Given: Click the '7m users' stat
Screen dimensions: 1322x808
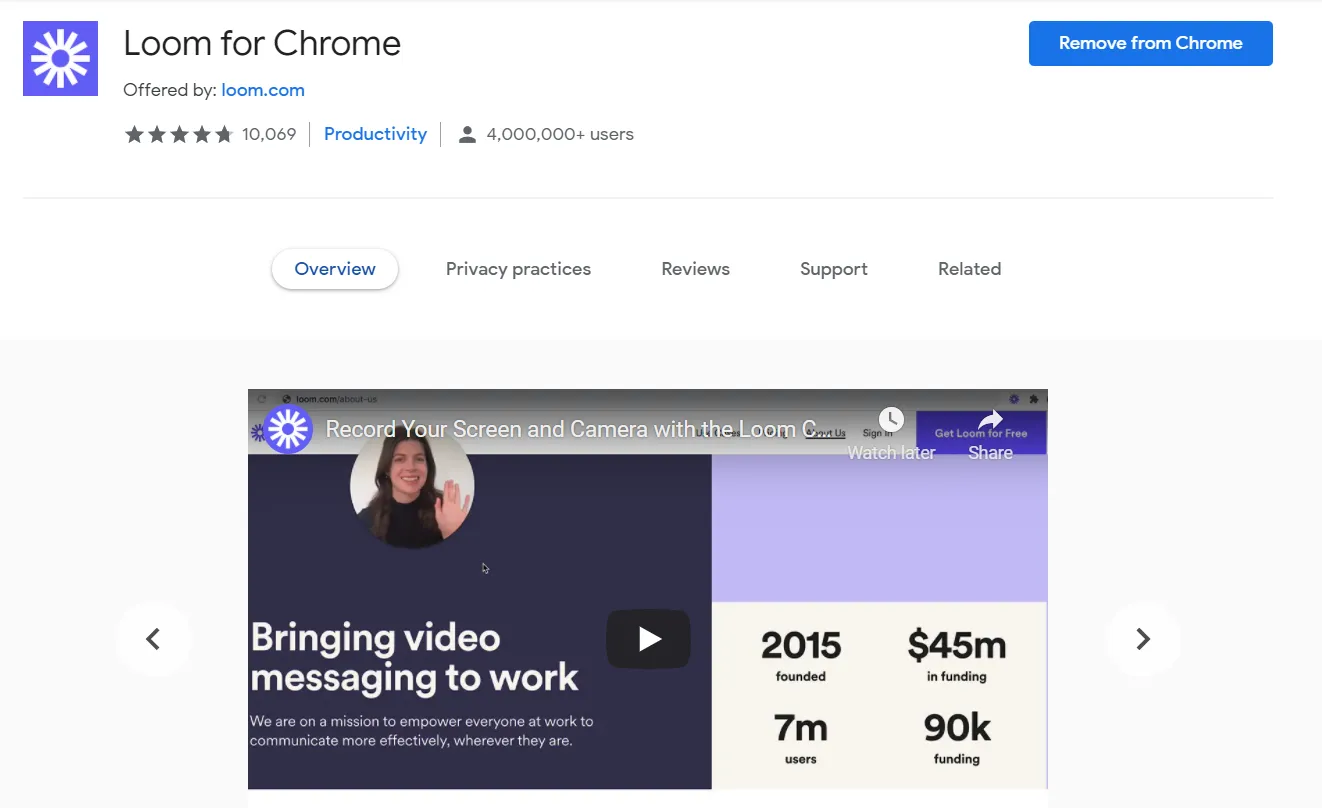Looking at the screenshot, I should click(x=801, y=738).
